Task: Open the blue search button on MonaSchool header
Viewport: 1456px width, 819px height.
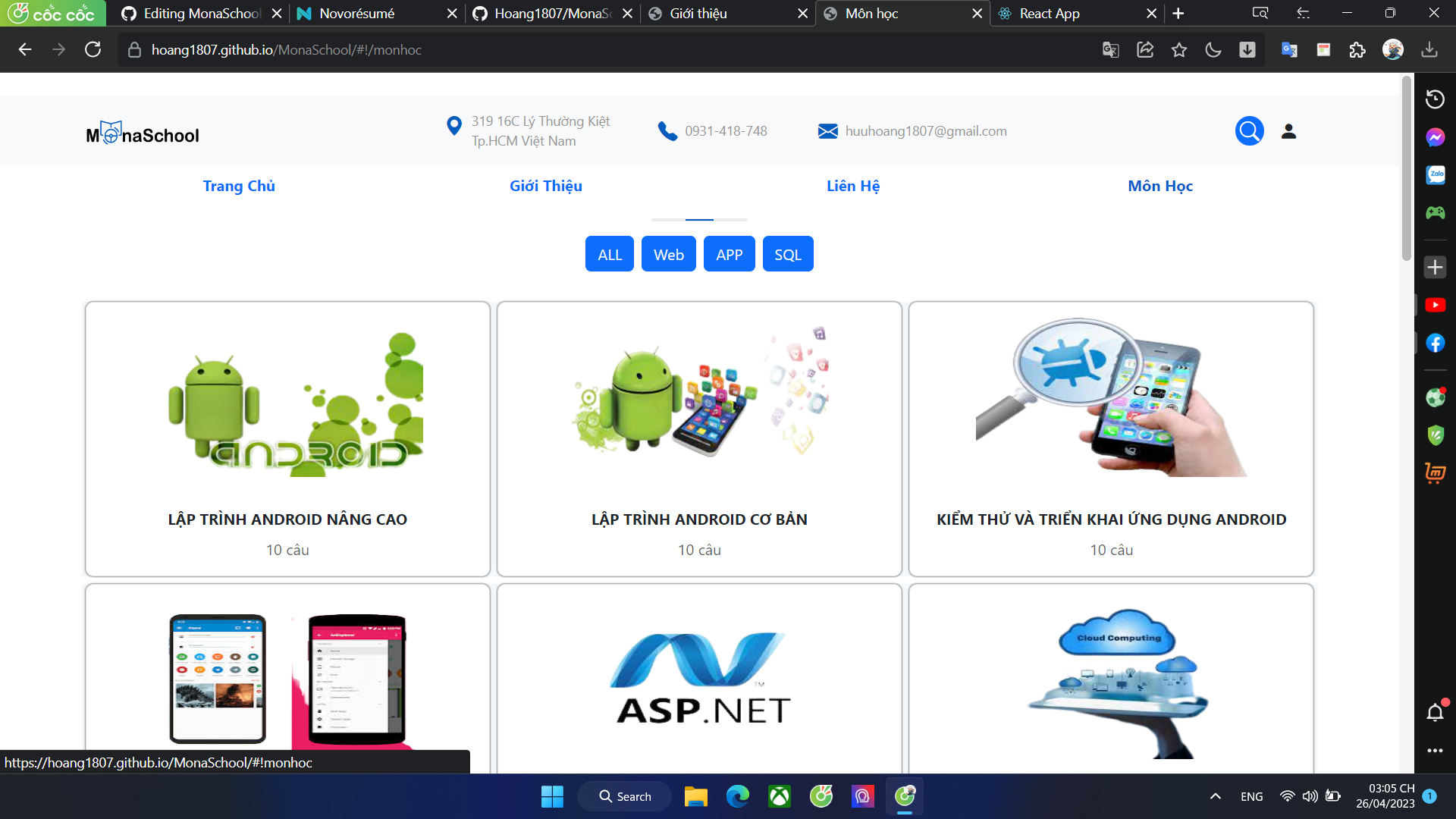Action: pyautogui.click(x=1250, y=130)
